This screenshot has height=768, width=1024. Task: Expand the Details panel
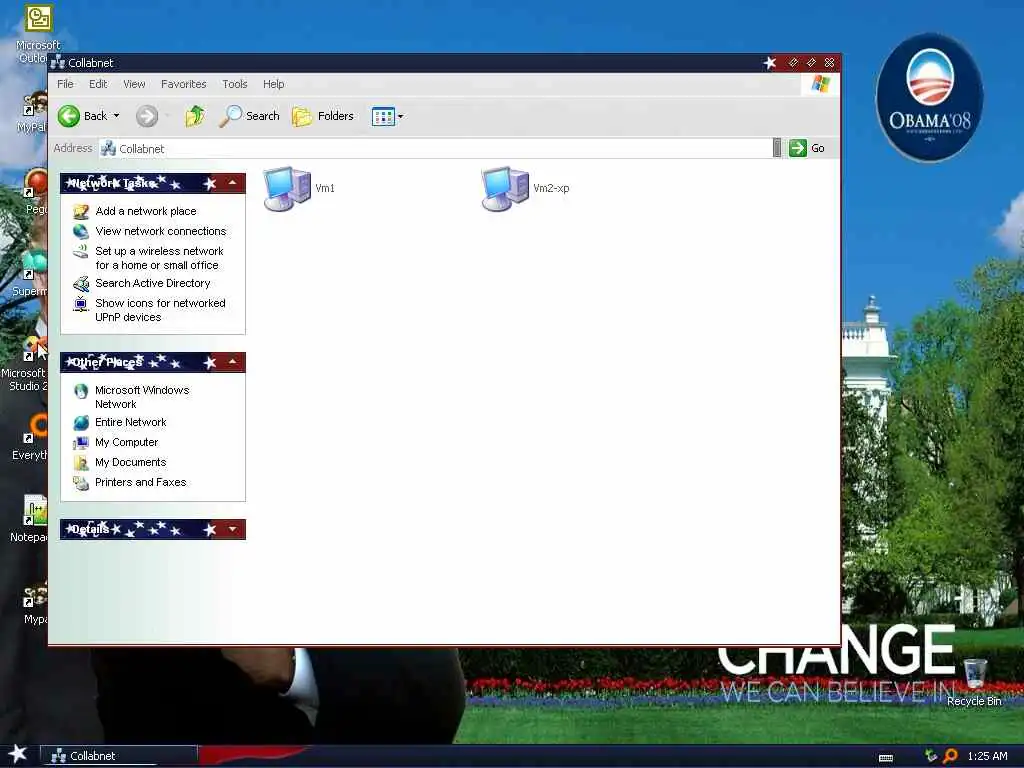[232, 529]
